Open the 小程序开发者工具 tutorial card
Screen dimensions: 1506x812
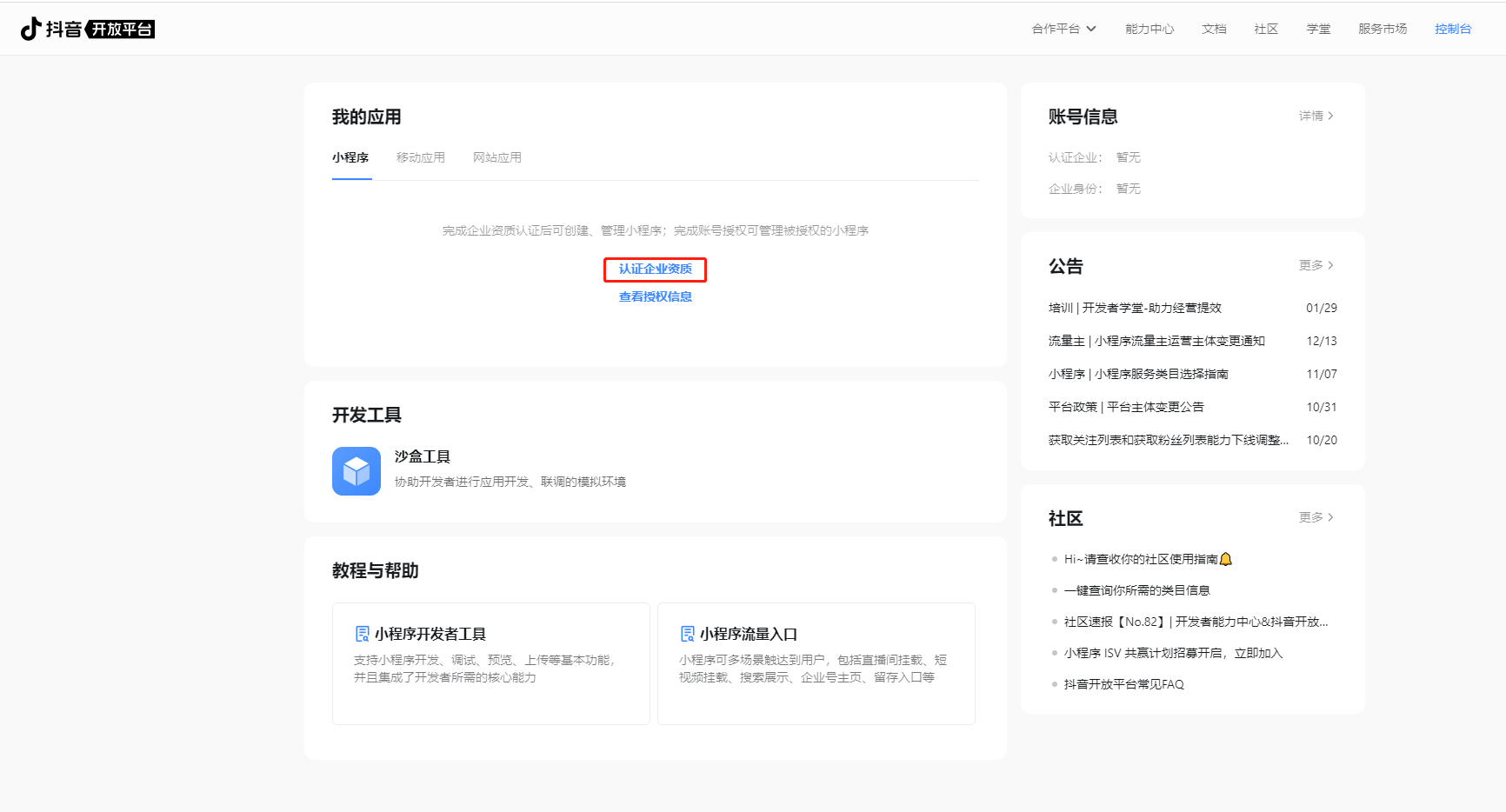491,663
